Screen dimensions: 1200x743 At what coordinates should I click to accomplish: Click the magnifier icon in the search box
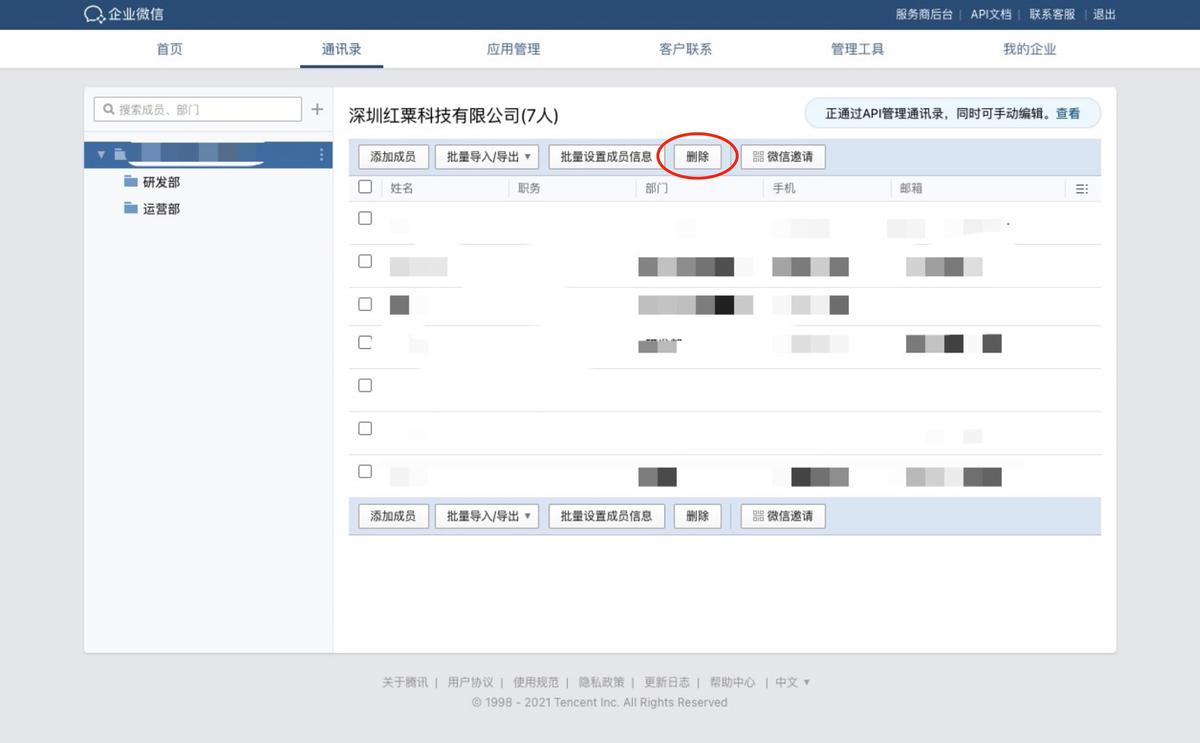point(108,109)
